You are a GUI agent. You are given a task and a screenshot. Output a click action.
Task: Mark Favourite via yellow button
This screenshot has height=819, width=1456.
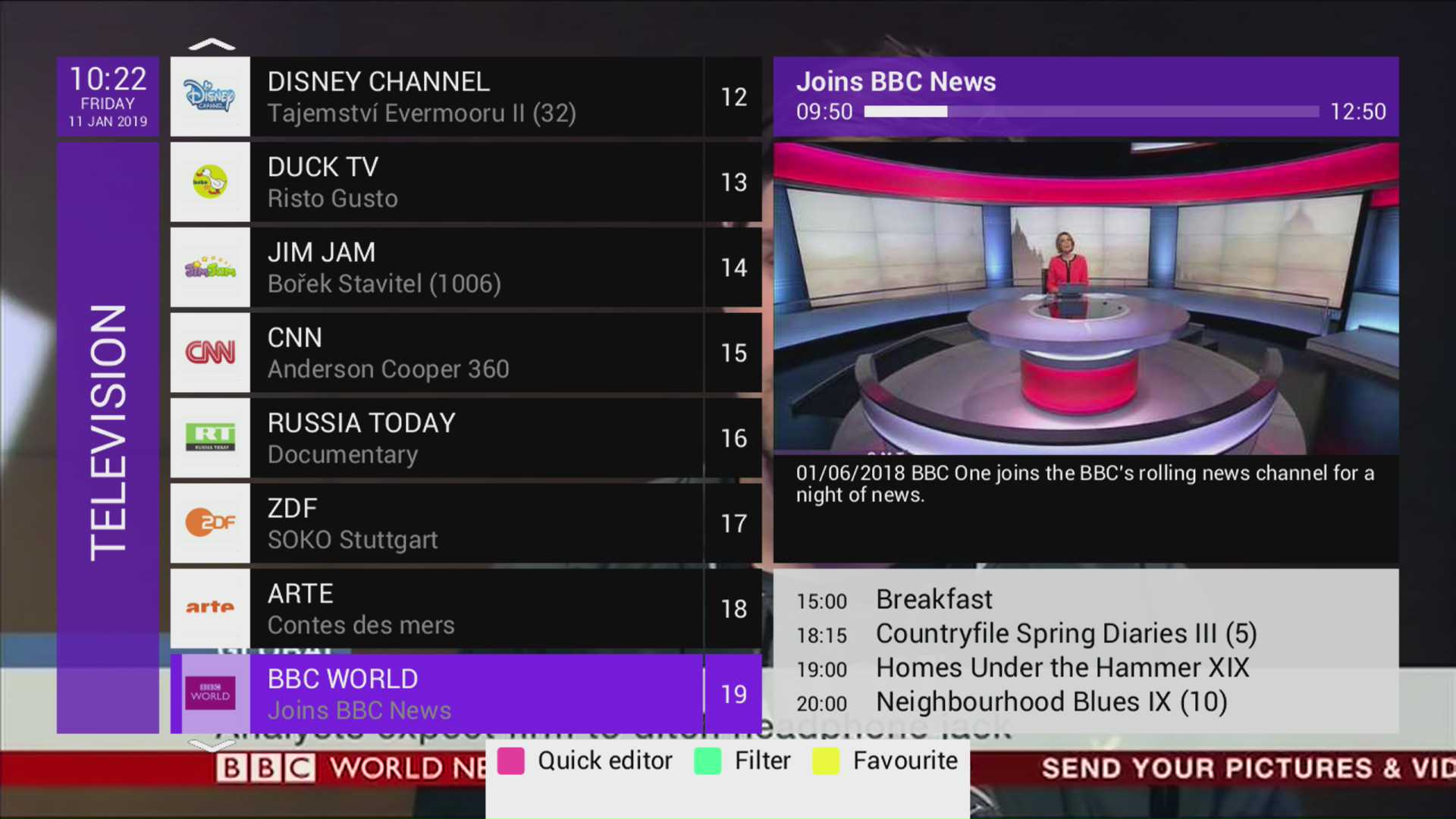[x=826, y=761]
